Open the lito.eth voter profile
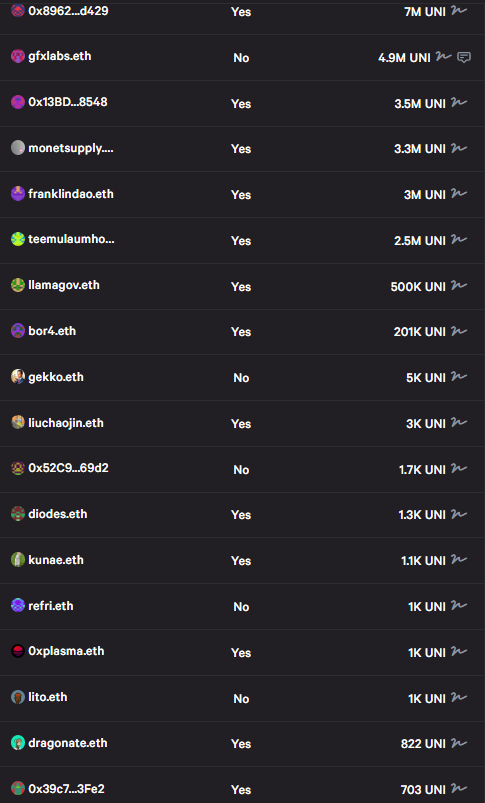This screenshot has height=803, width=485. coord(47,697)
